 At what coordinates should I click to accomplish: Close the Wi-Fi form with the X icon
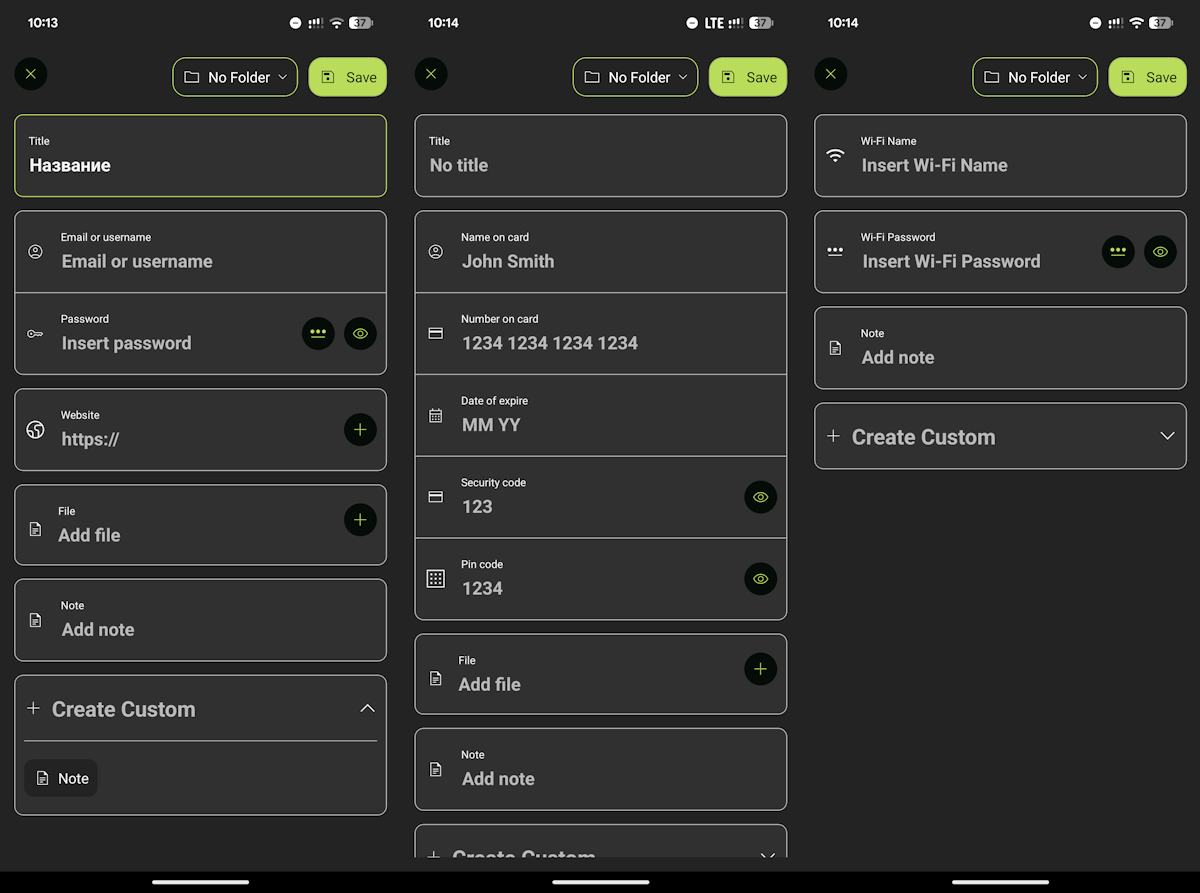coord(830,74)
